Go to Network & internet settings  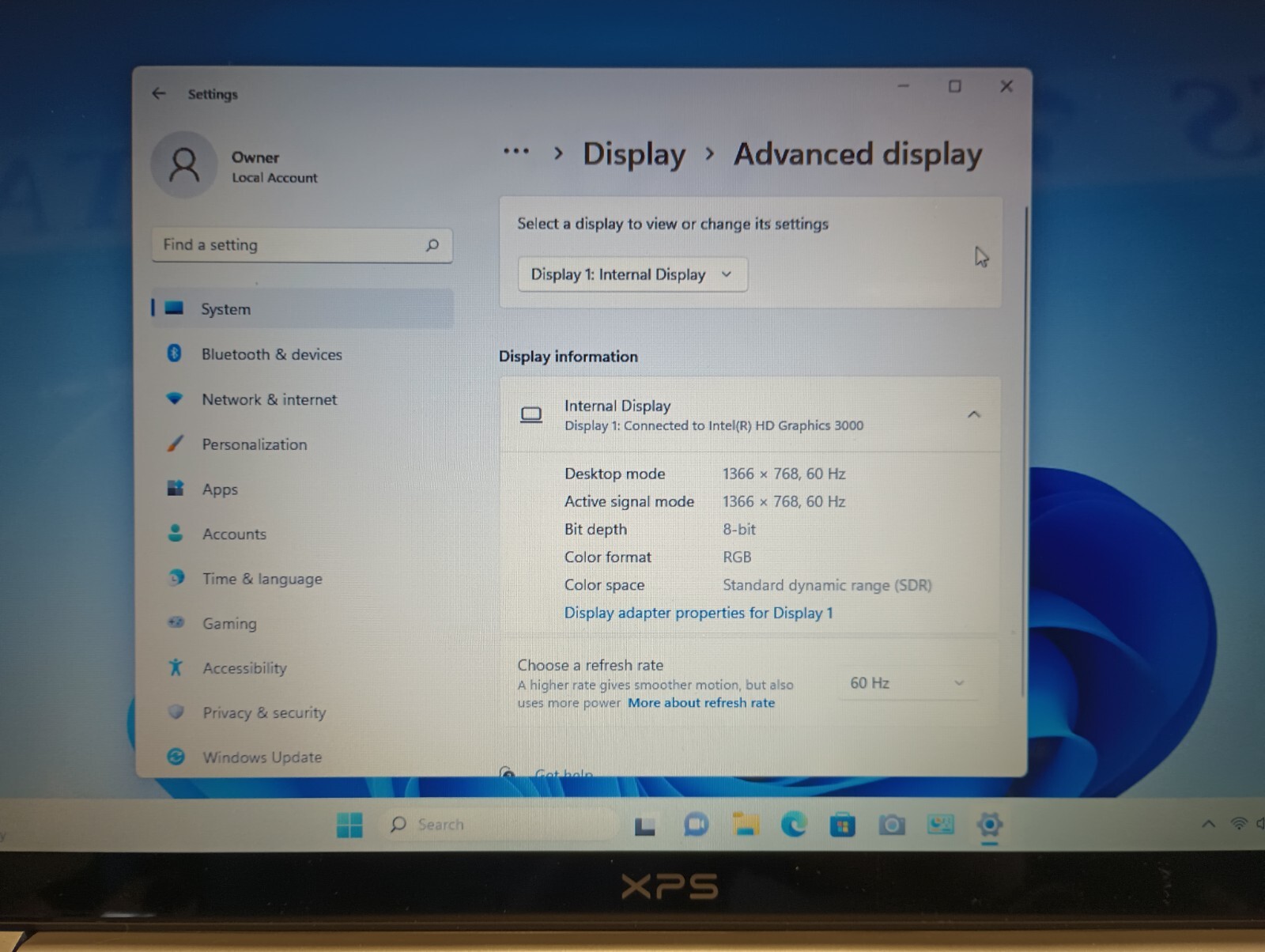302,399
